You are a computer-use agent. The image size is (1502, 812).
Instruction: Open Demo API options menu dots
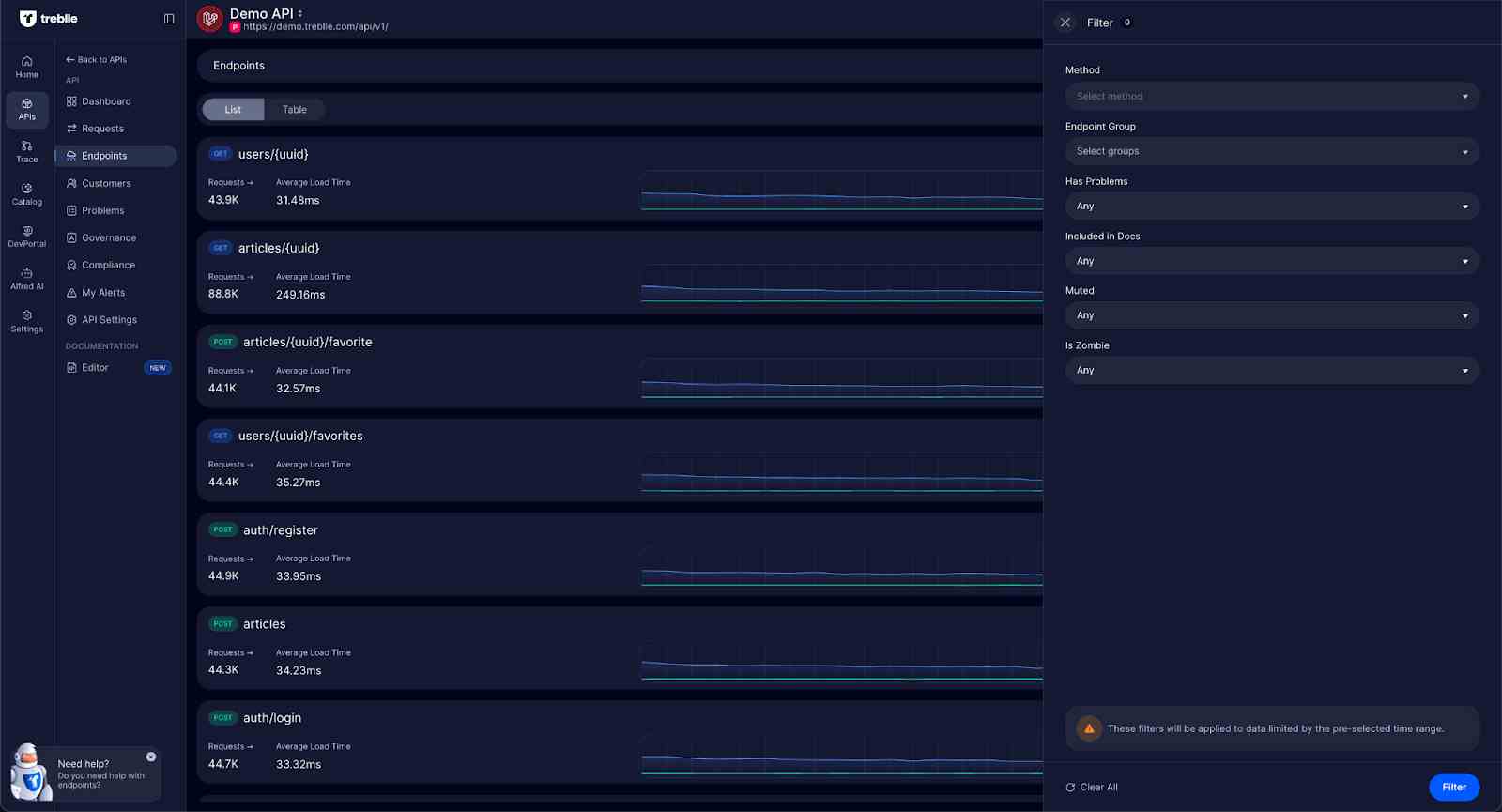pyautogui.click(x=300, y=13)
